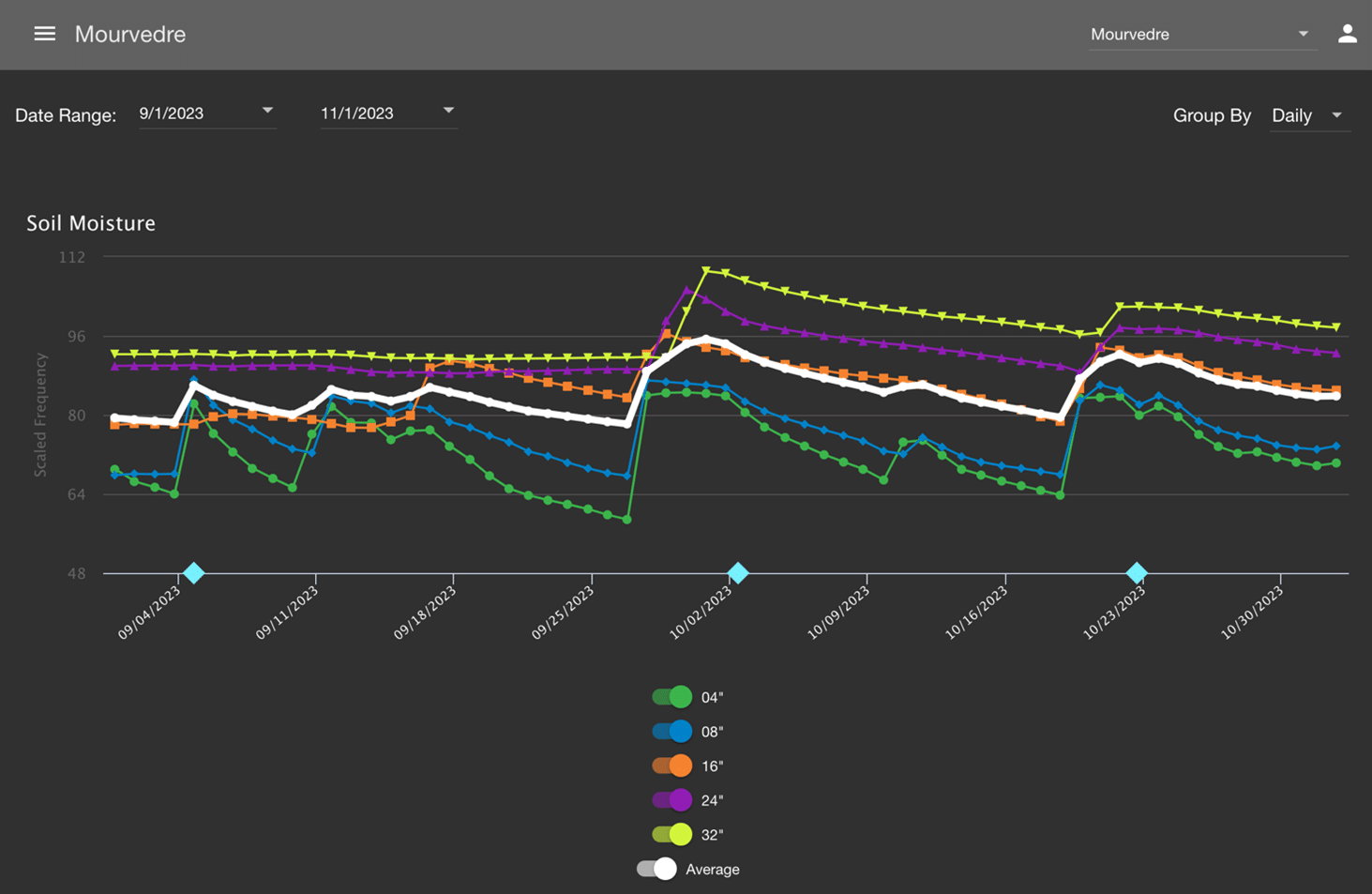Open the user account profile icon
The width and height of the screenshot is (1372, 894).
tap(1347, 34)
